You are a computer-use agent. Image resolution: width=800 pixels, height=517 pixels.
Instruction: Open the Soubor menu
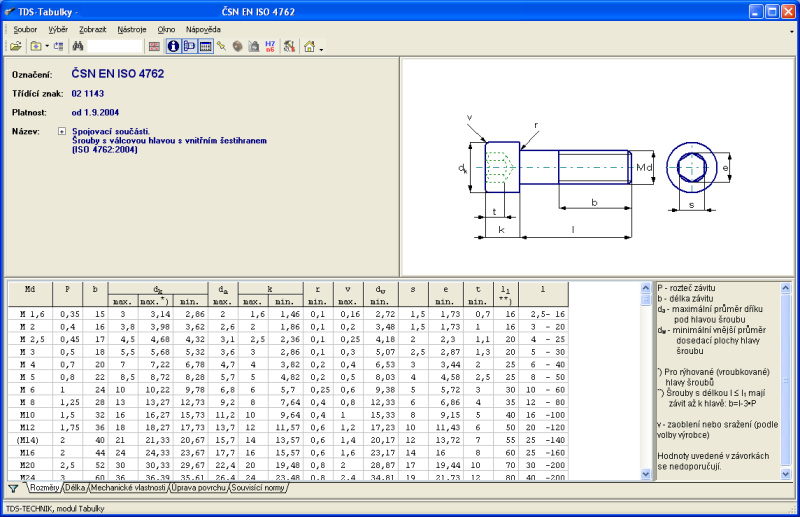tap(26, 30)
